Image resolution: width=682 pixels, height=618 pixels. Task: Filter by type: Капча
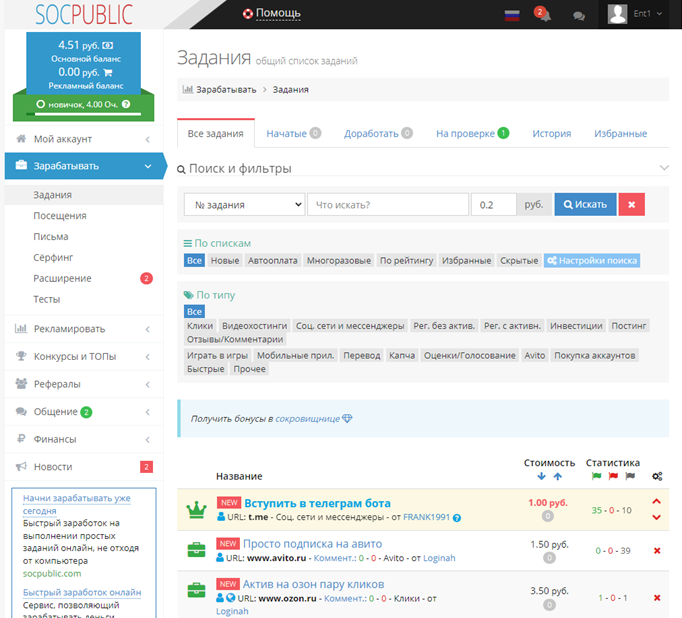[x=402, y=355]
